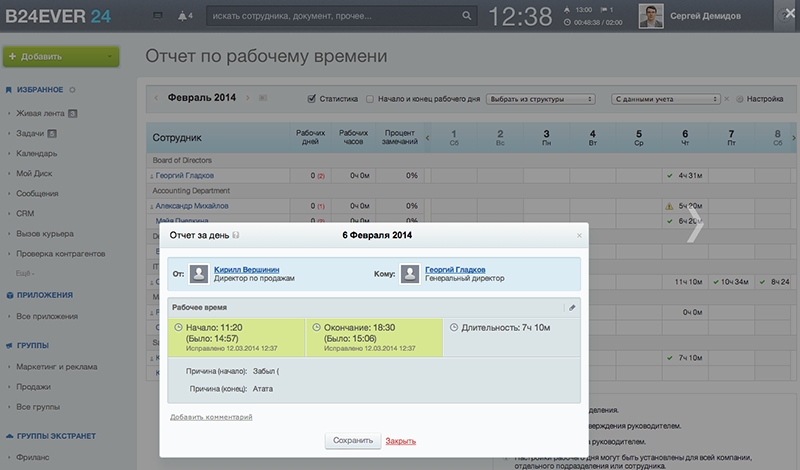Open Задачи in sidebar
Screen dimensions: 800x470
pyautogui.click(x=30, y=133)
